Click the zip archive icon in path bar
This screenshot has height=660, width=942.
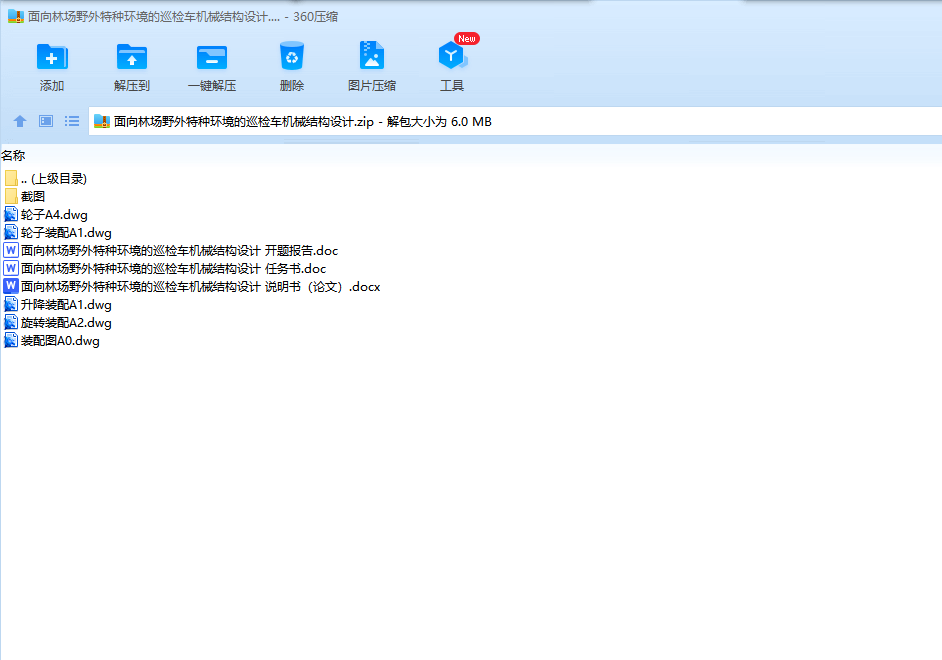click(102, 122)
